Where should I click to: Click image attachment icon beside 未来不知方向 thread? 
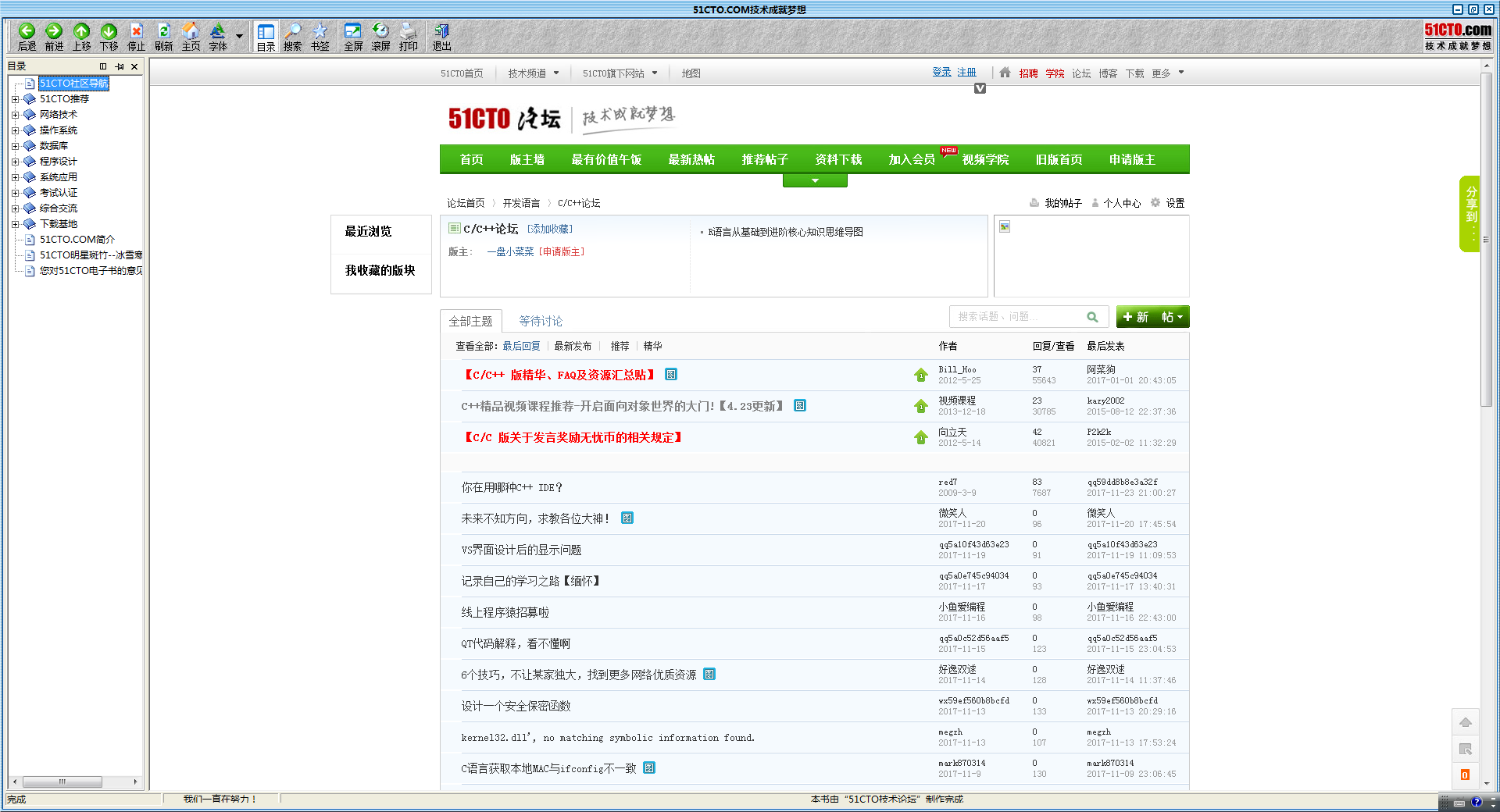tap(627, 518)
